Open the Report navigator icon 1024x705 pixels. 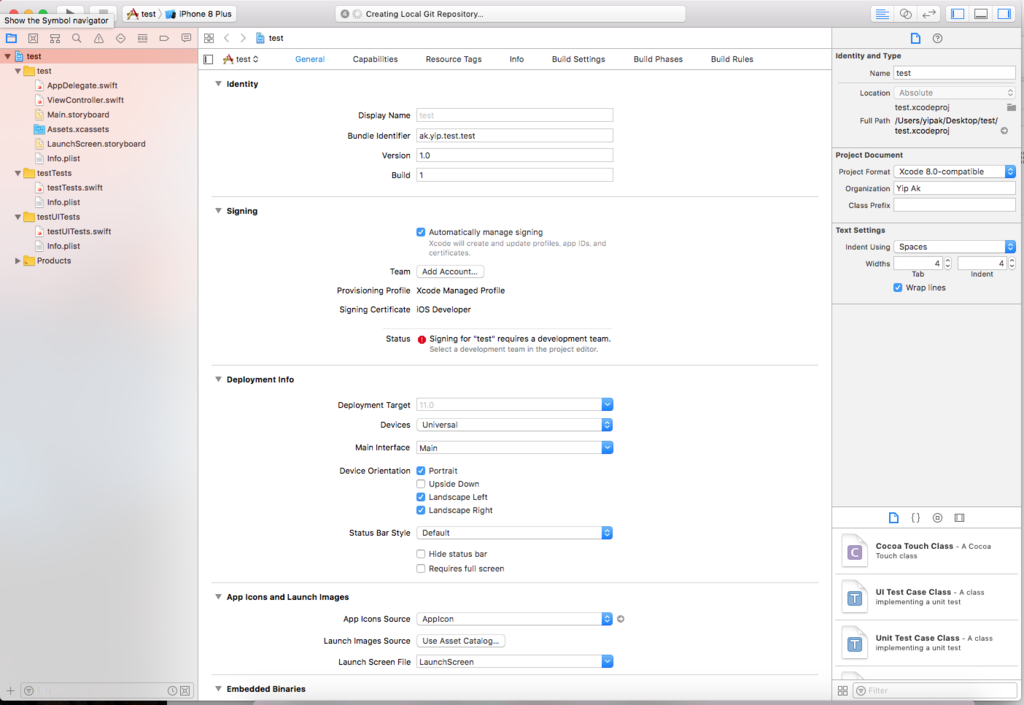coord(186,39)
